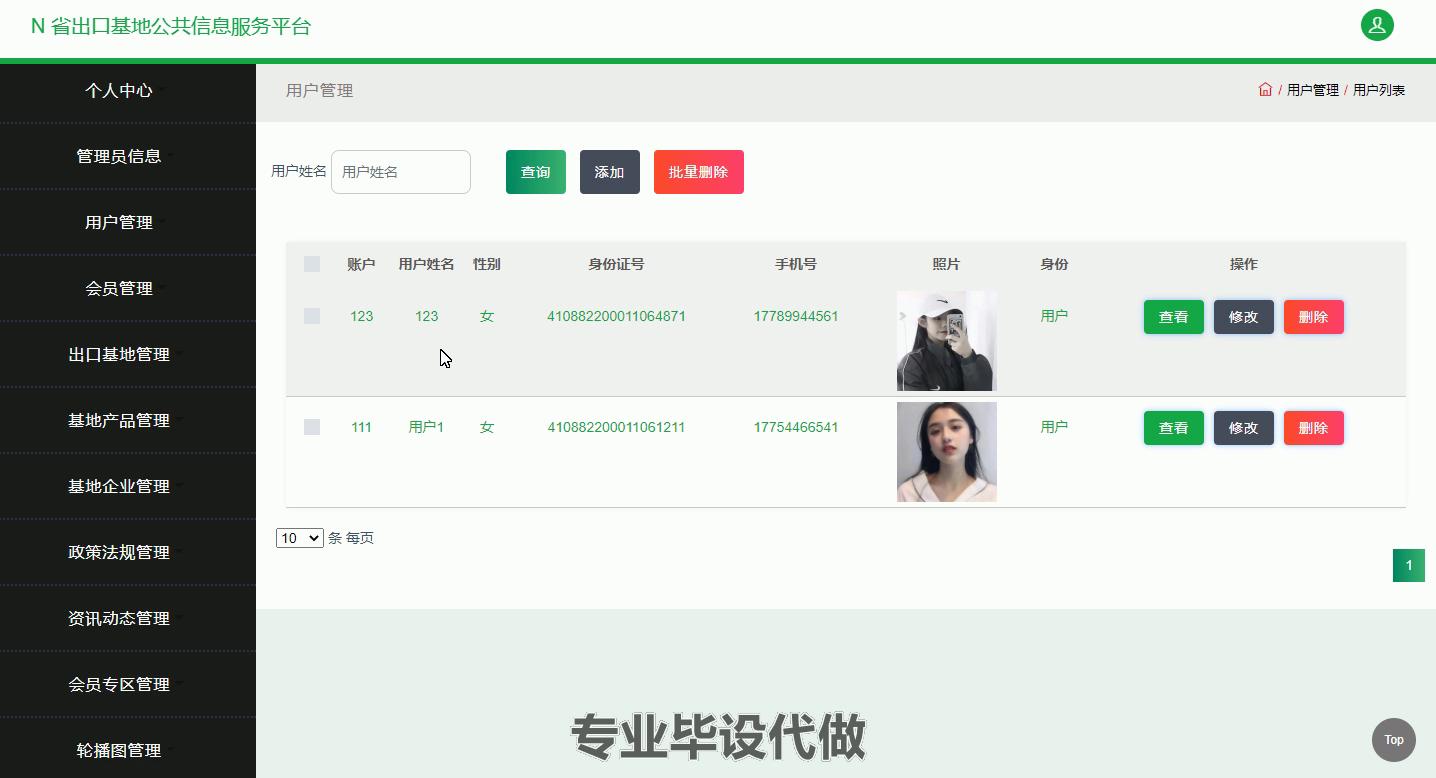This screenshot has width=1436, height=778.
Task: Click phone number 17789944561
Action: coord(796,316)
